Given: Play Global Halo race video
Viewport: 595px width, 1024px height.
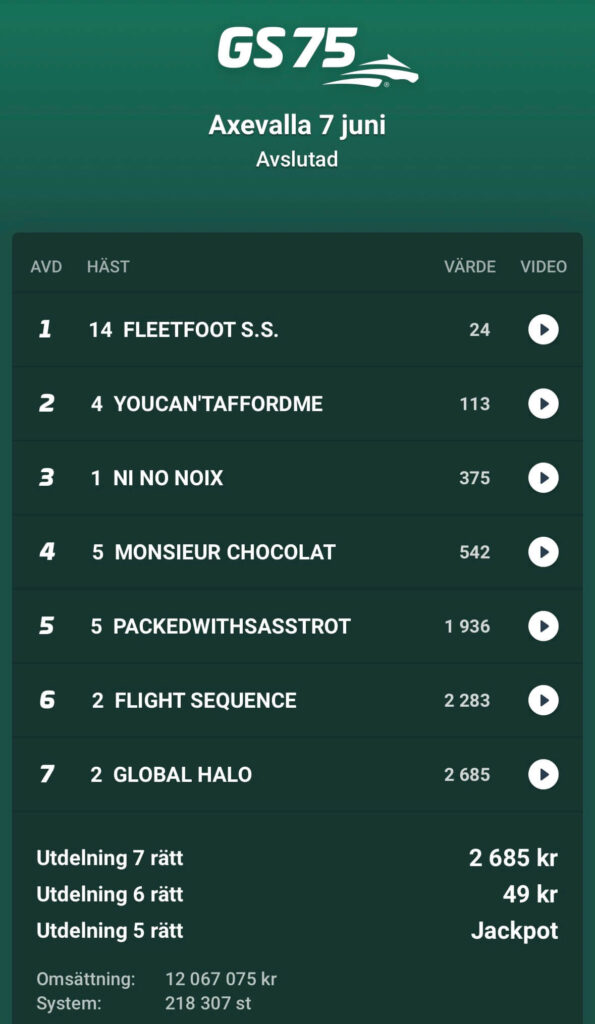Looking at the screenshot, I should tap(543, 775).
